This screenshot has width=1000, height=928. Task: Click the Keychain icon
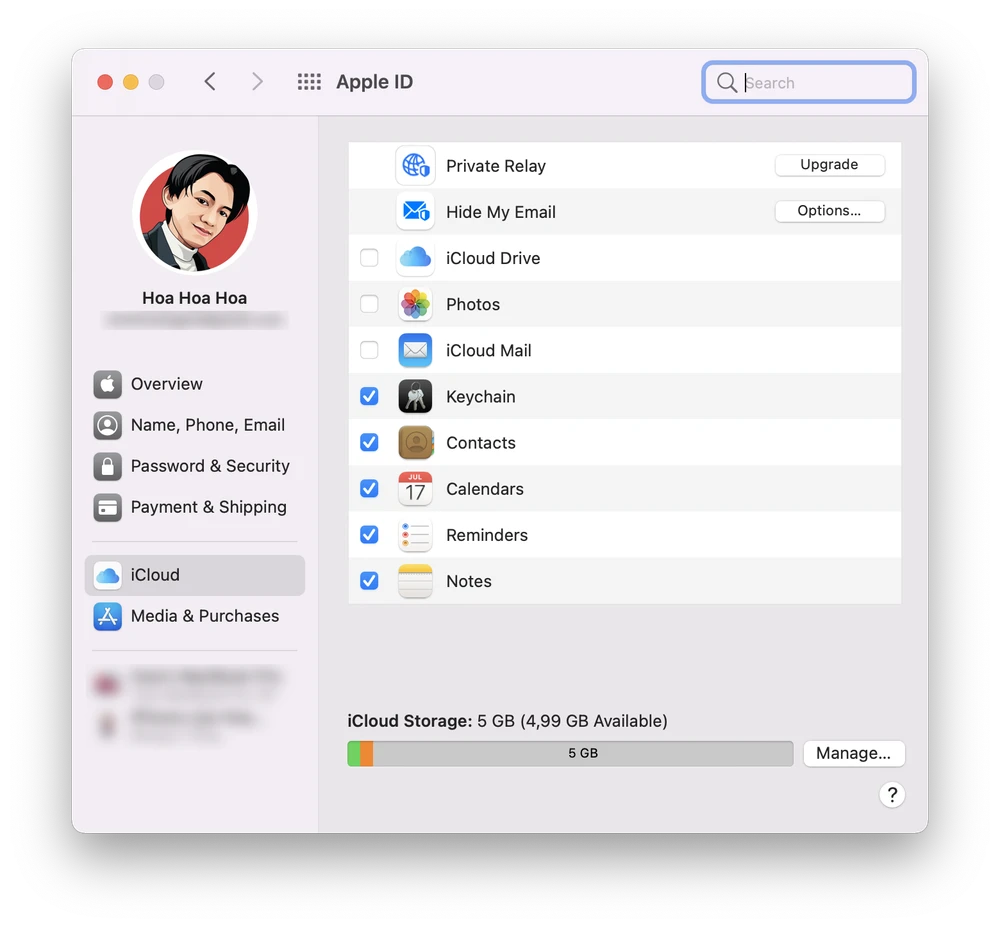click(x=415, y=396)
